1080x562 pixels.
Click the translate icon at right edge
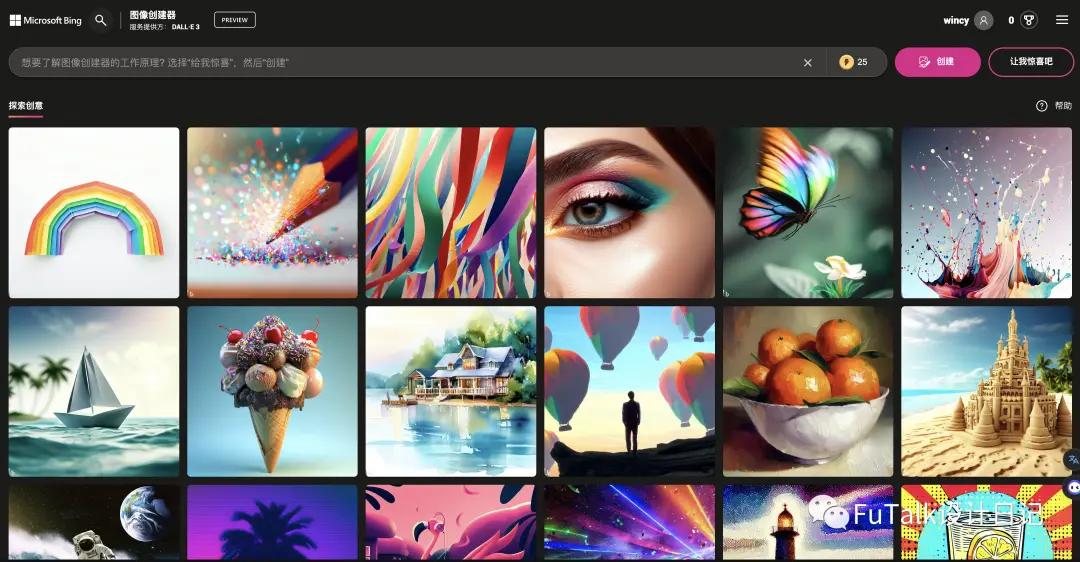coord(1072,459)
